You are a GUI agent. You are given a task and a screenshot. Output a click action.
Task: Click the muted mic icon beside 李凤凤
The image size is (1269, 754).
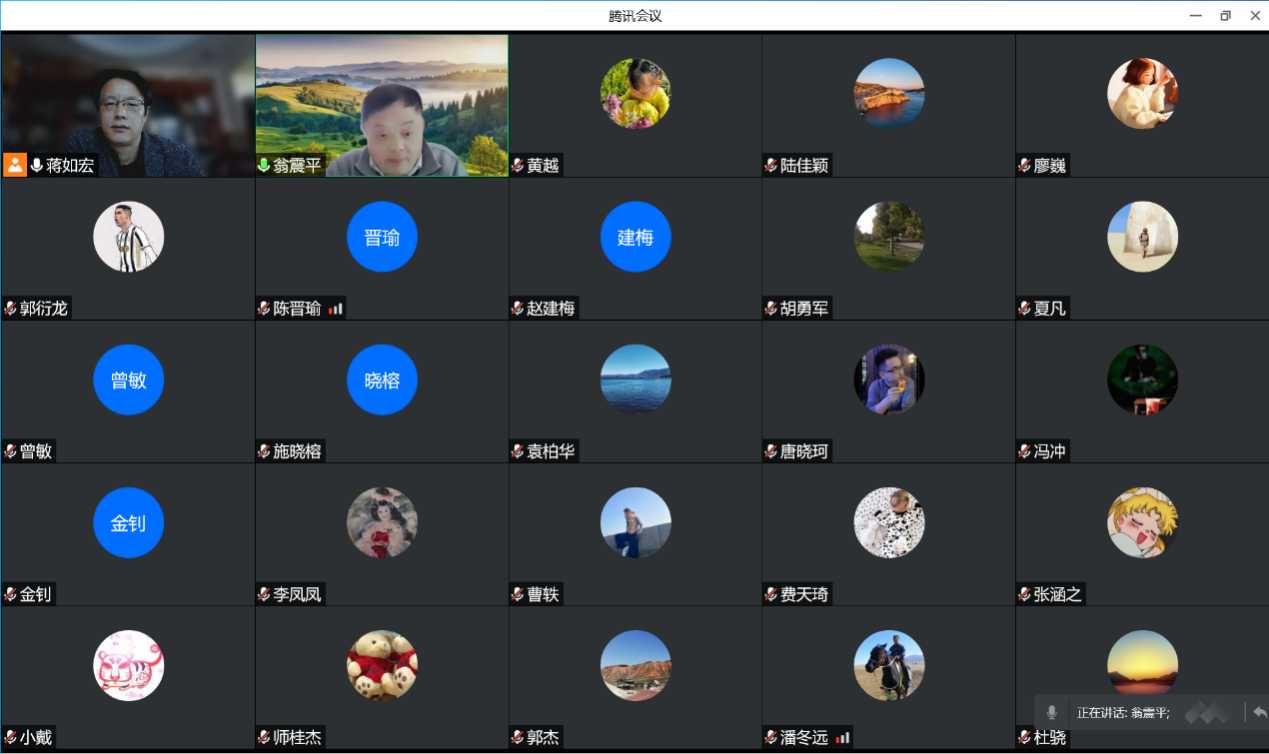click(x=264, y=594)
